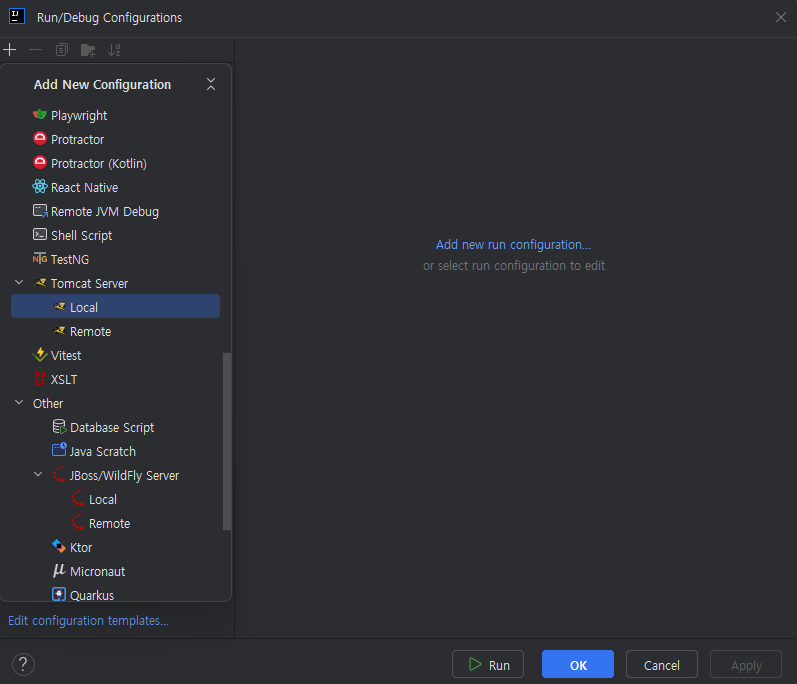Click the Protractor red icon
797x684 pixels.
40,139
